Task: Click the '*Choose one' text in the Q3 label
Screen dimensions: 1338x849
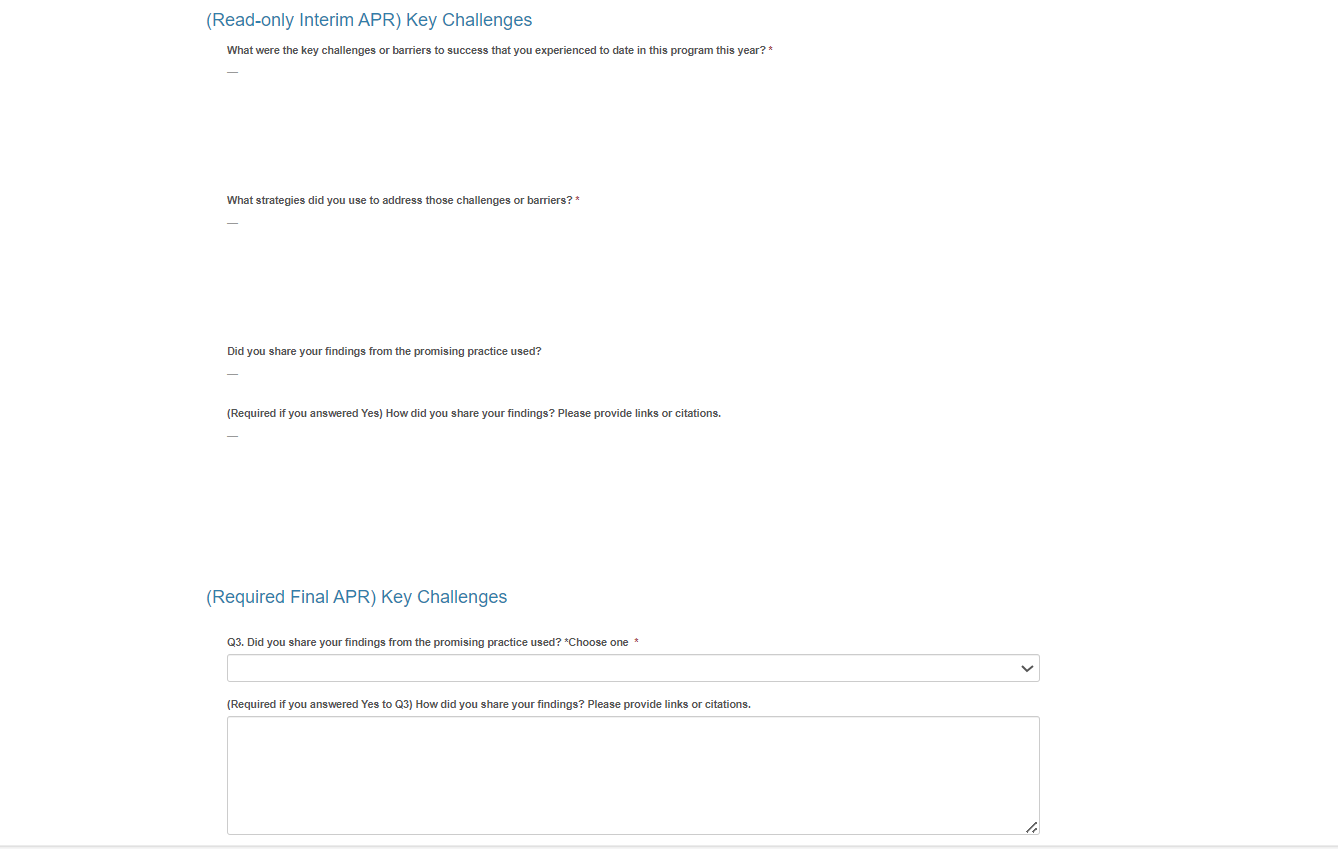Action: (596, 642)
